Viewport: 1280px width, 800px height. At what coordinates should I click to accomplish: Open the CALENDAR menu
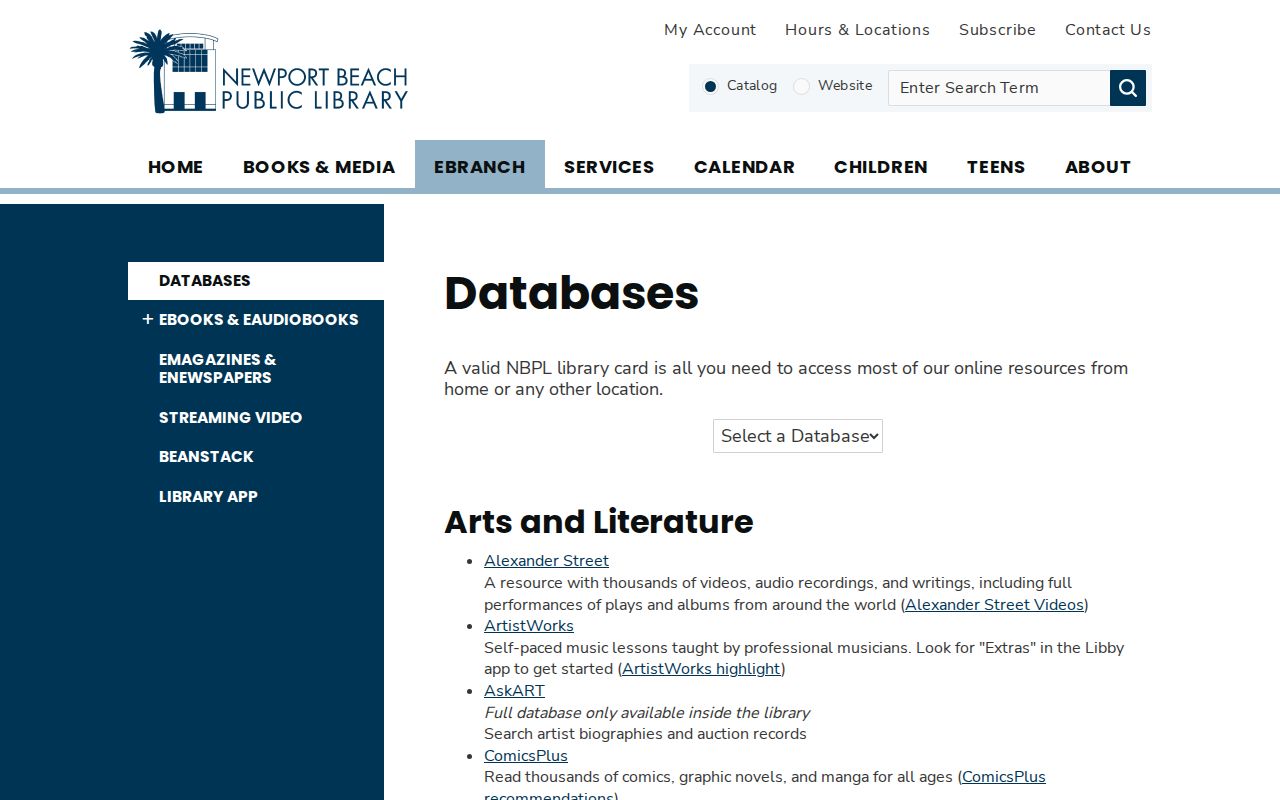click(x=744, y=167)
